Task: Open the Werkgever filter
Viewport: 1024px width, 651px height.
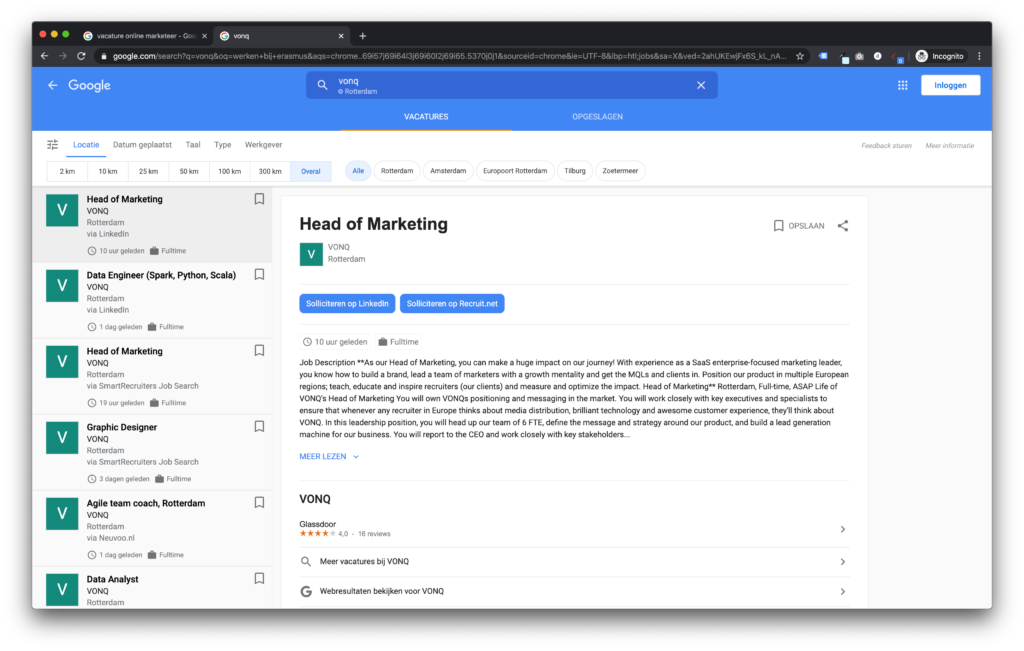Action: (x=263, y=145)
